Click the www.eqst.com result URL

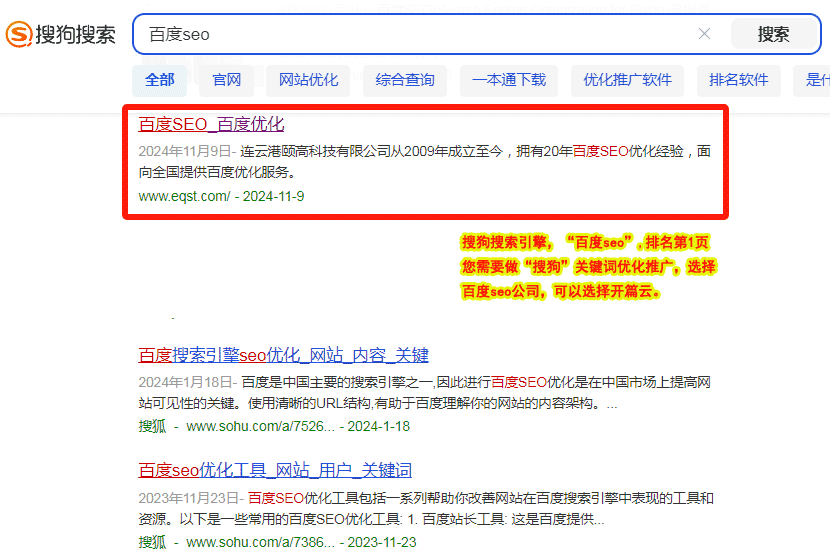pyautogui.click(x=185, y=196)
